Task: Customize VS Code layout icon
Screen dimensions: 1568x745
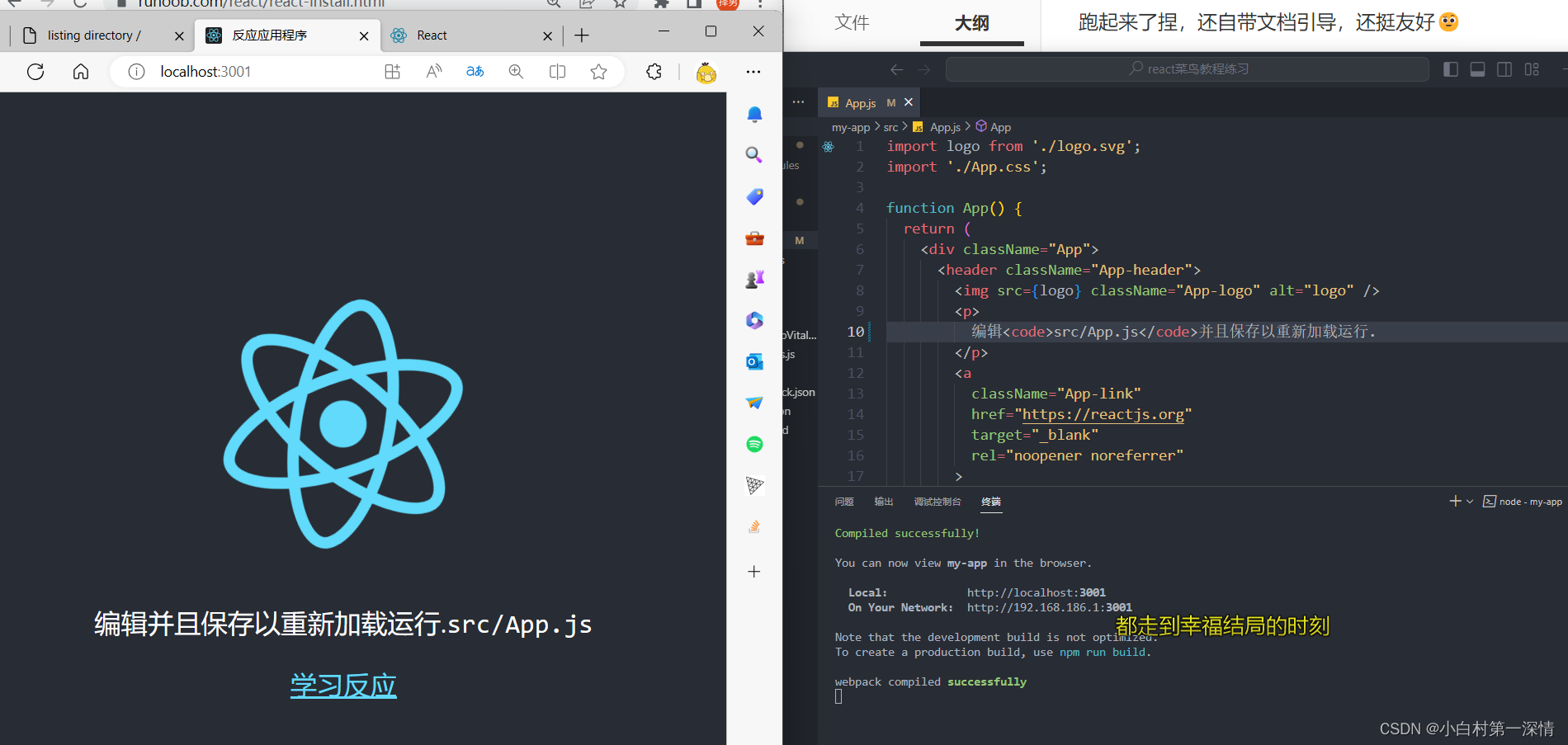Action: [1533, 69]
